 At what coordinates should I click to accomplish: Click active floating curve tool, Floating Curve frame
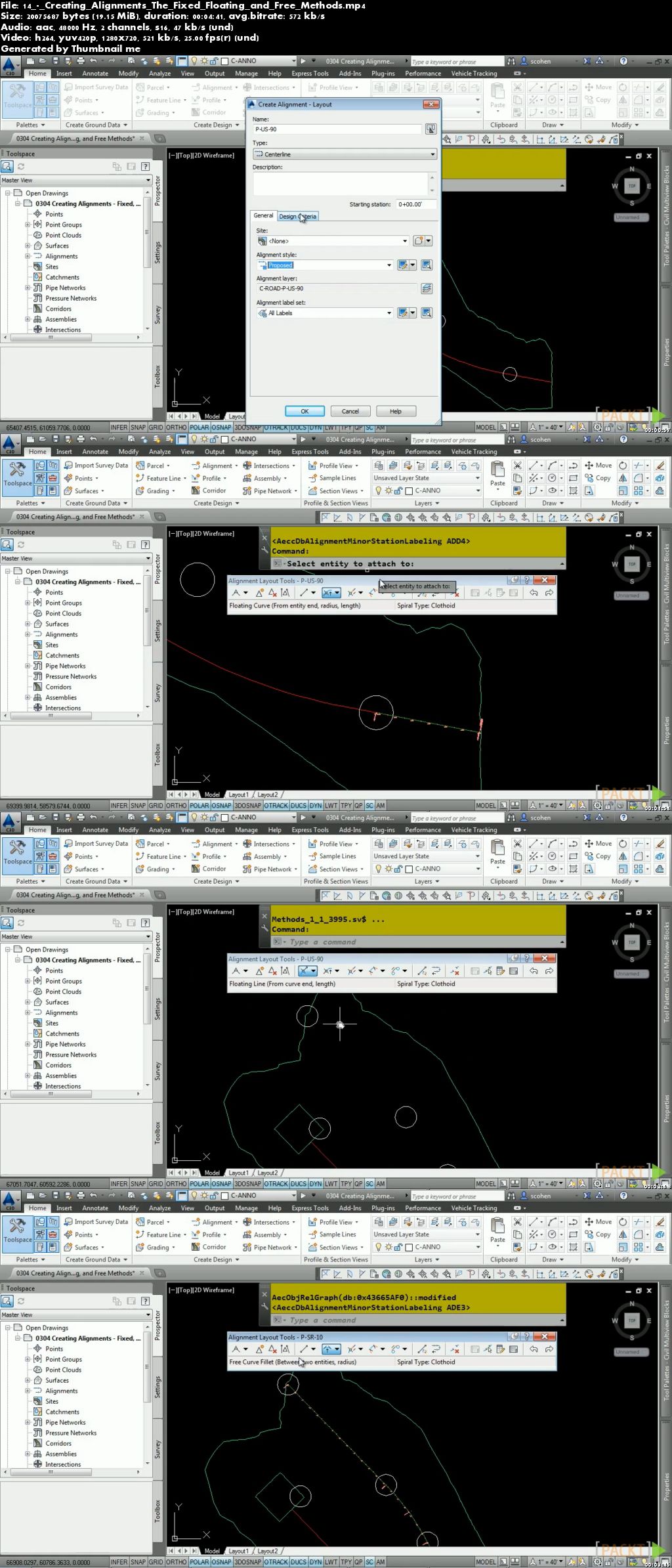pyautogui.click(x=331, y=593)
